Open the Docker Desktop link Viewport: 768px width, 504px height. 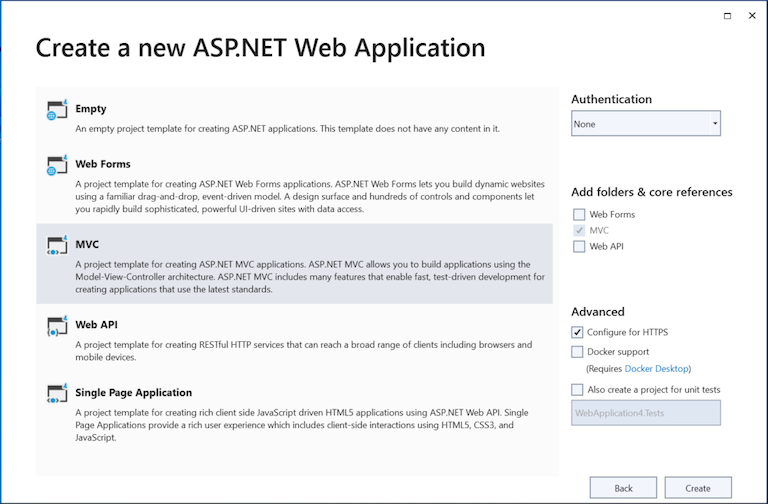click(657, 369)
